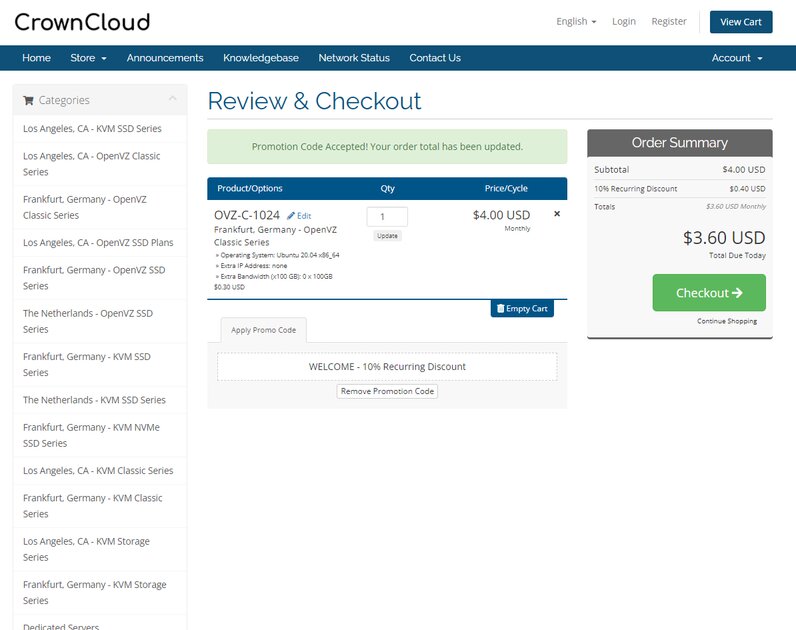Collapse the Categories panel chevron
Screen dimensions: 796x630
[x=173, y=98]
